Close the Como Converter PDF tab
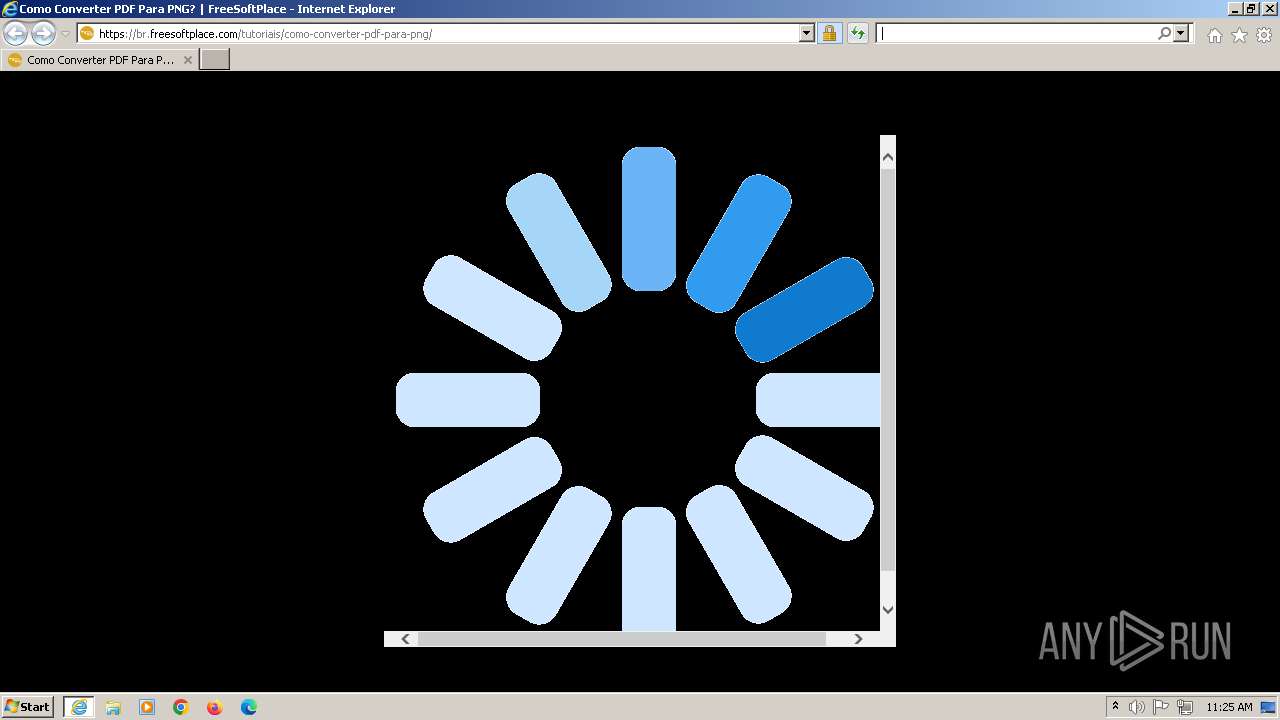Image resolution: width=1280 pixels, height=720 pixels. (187, 60)
